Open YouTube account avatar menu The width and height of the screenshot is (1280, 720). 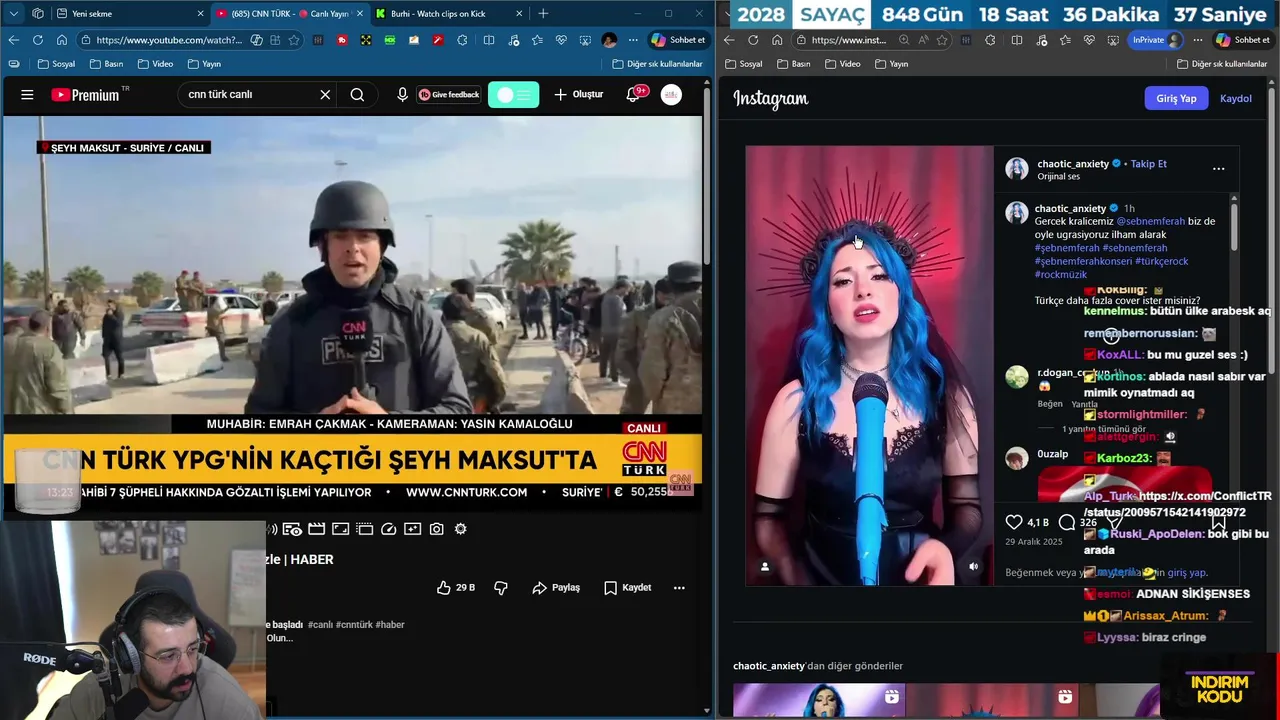671,95
